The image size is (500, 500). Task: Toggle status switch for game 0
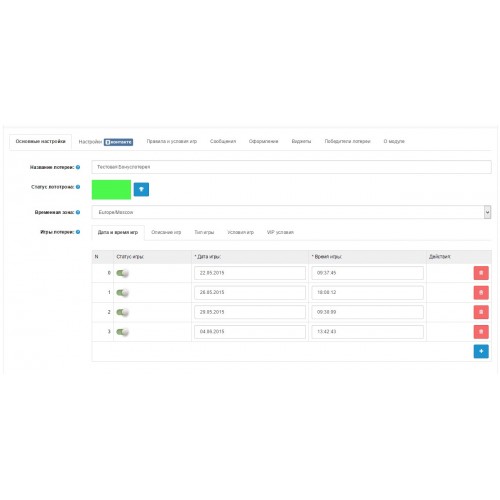(x=122, y=273)
